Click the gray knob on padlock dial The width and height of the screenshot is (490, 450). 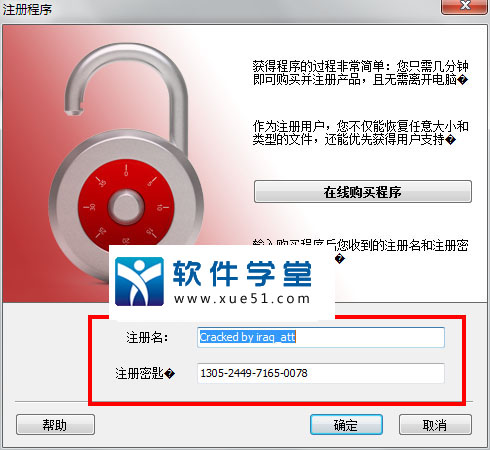click(126, 207)
